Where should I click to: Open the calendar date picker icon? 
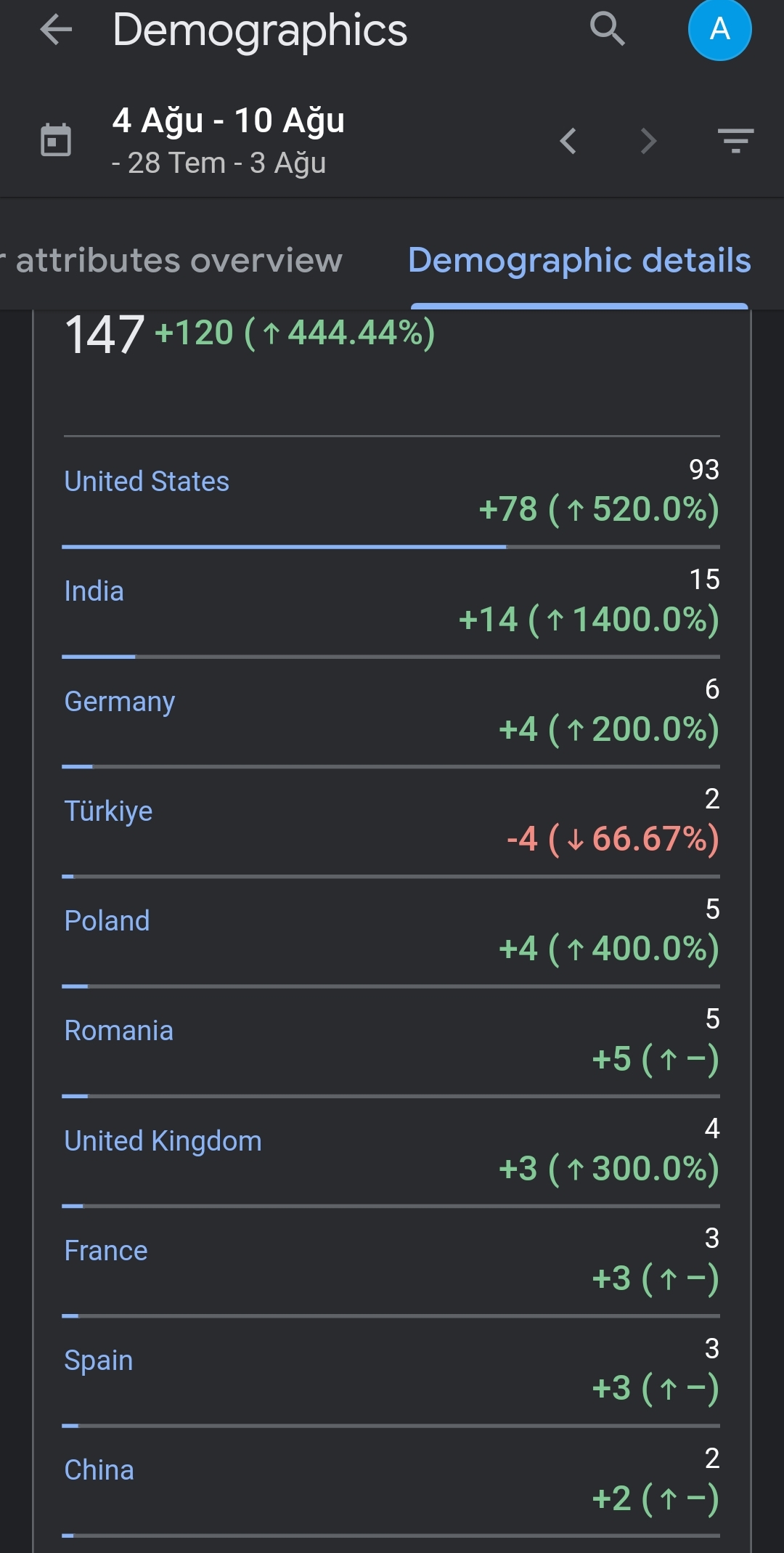[56, 140]
